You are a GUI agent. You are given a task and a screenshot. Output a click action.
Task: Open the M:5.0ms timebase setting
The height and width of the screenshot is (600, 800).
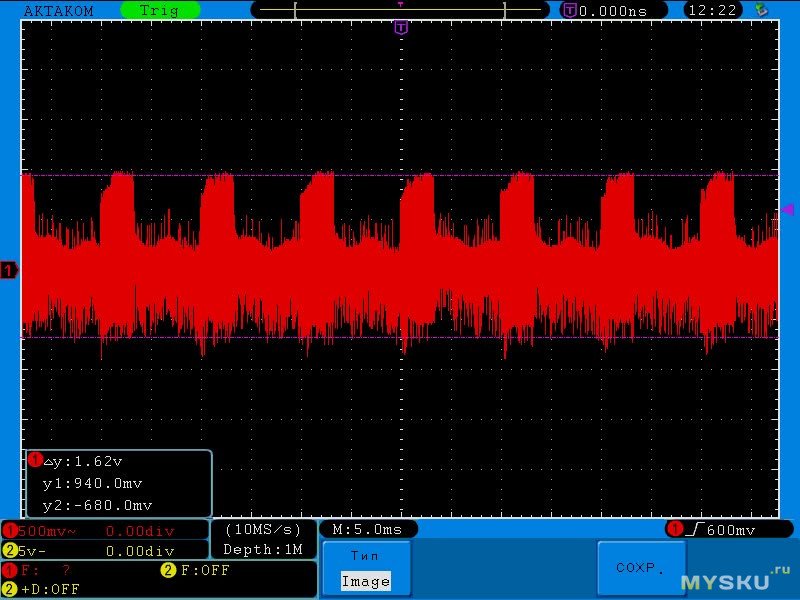pyautogui.click(x=368, y=529)
